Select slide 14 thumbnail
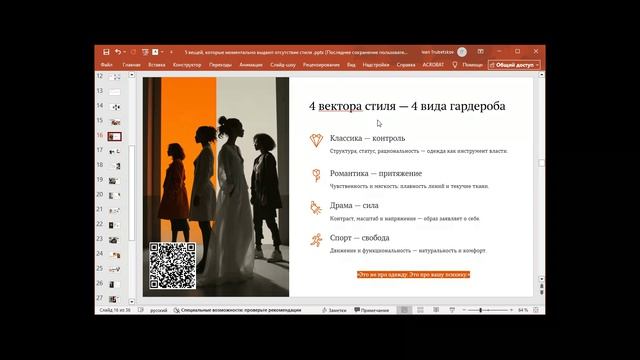Image resolution: width=640 pixels, height=360 pixels. pos(114,107)
